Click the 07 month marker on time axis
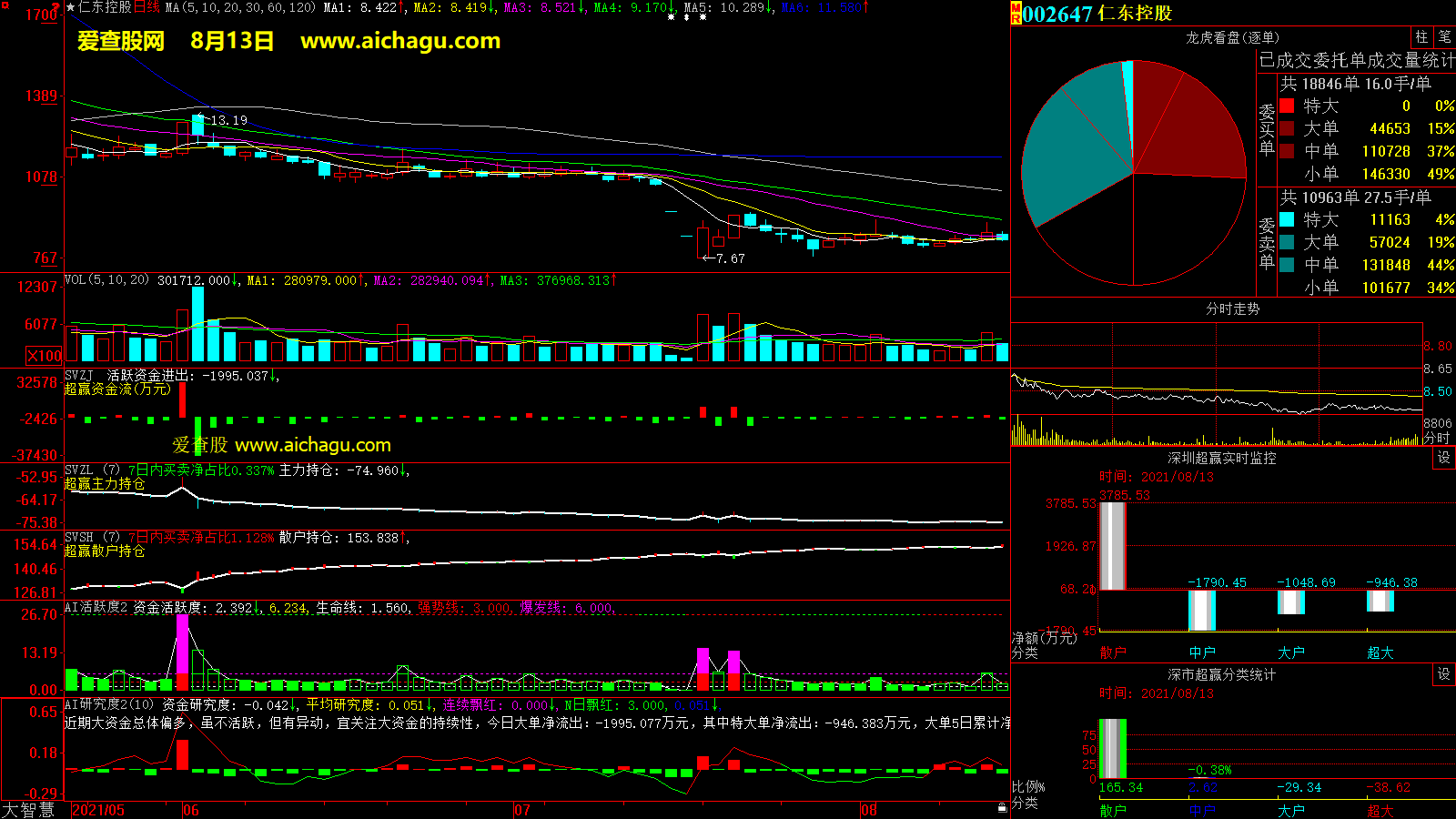The width and height of the screenshot is (1456, 819). click(522, 810)
